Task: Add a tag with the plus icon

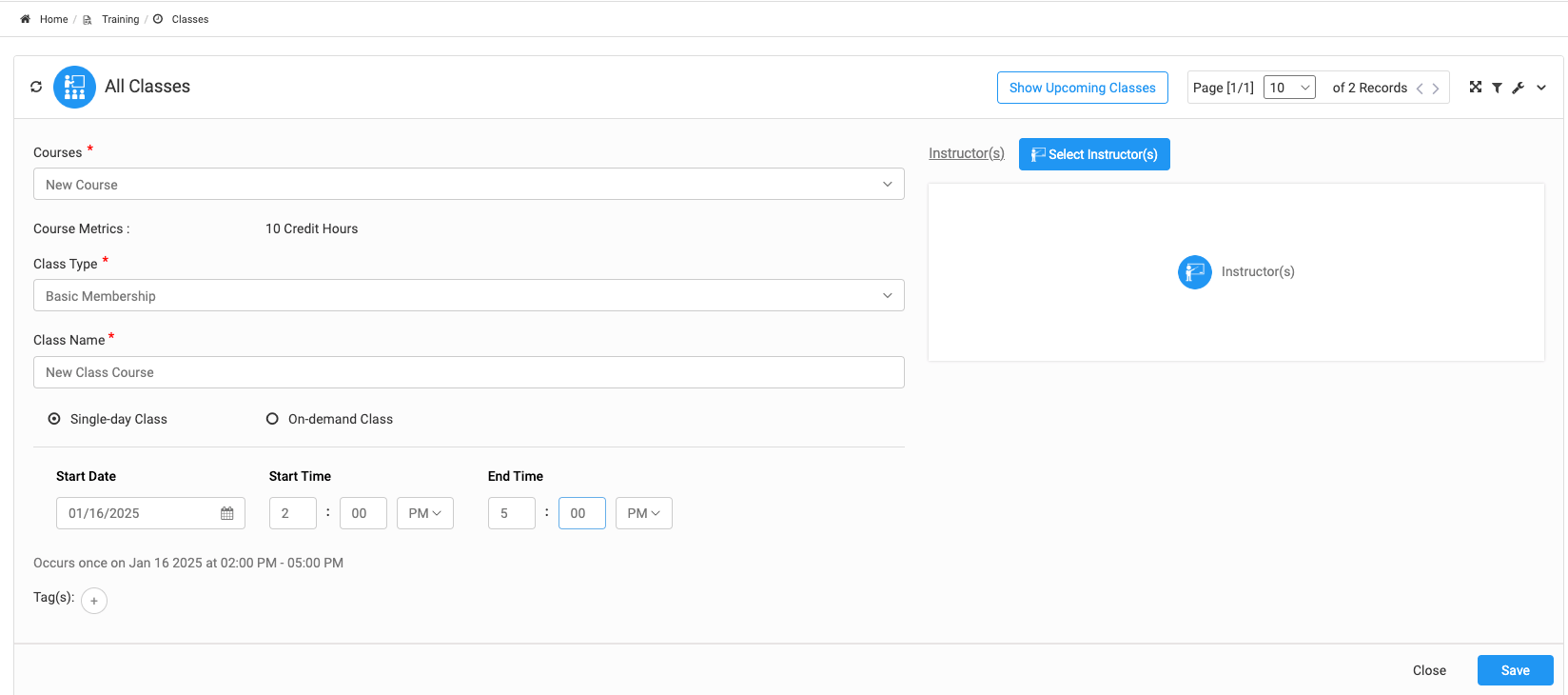Action: point(94,601)
